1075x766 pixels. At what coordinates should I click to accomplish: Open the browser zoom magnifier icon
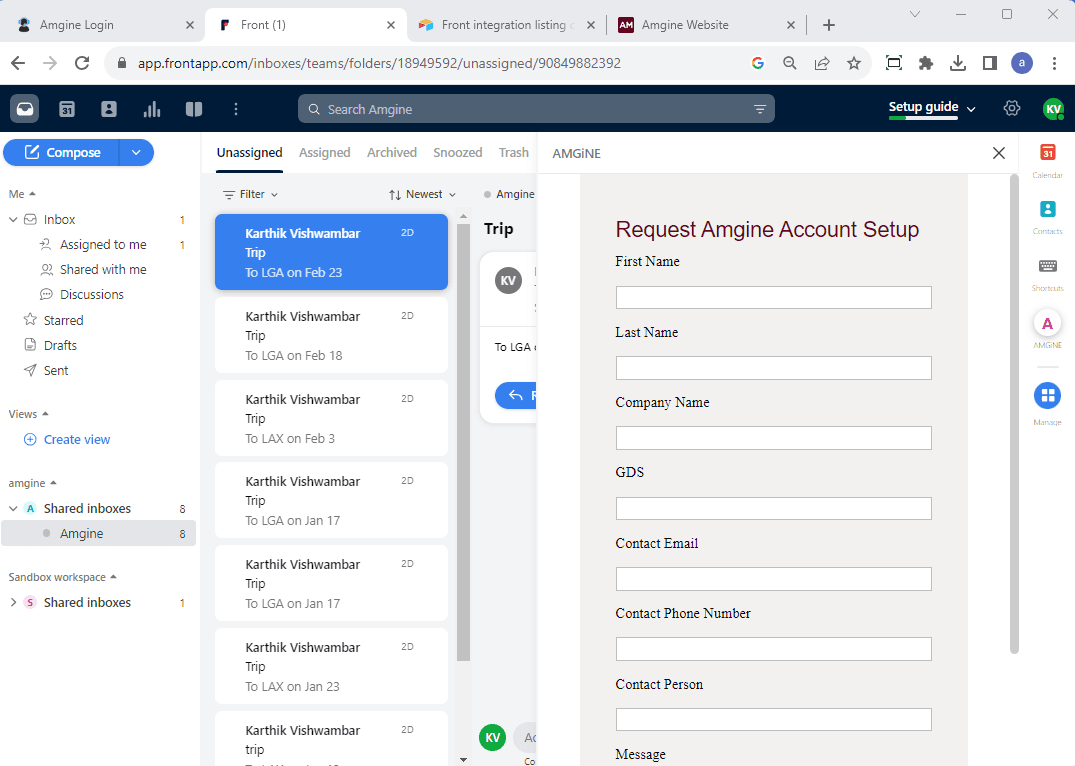click(790, 63)
